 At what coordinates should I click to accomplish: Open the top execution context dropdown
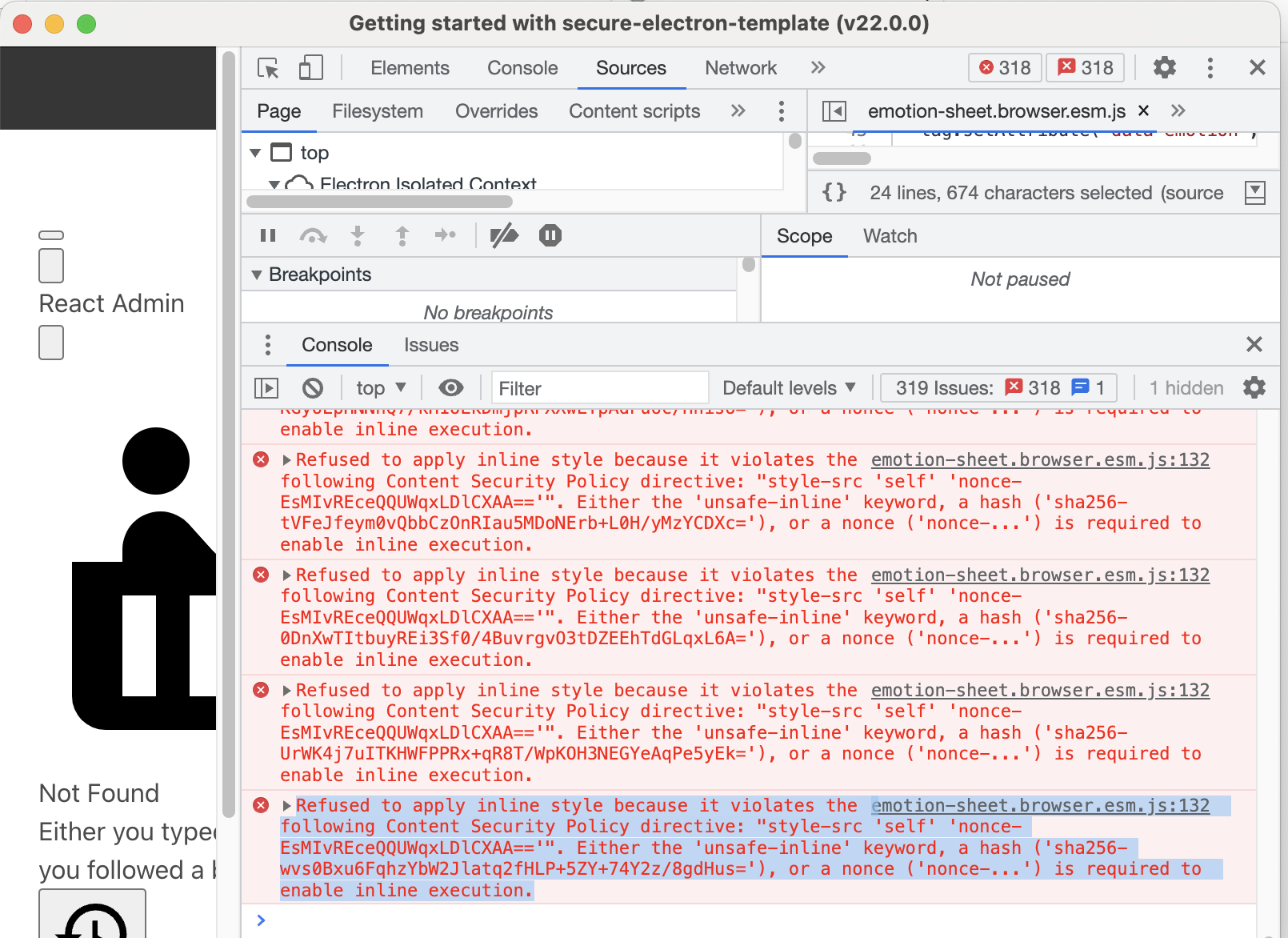coord(380,387)
